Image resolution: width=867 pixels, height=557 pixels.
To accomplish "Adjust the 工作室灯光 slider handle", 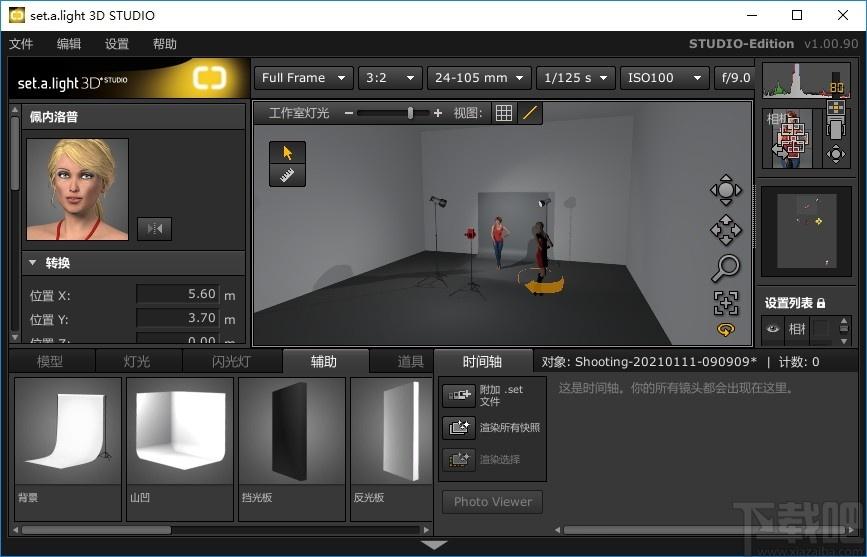I will click(410, 113).
